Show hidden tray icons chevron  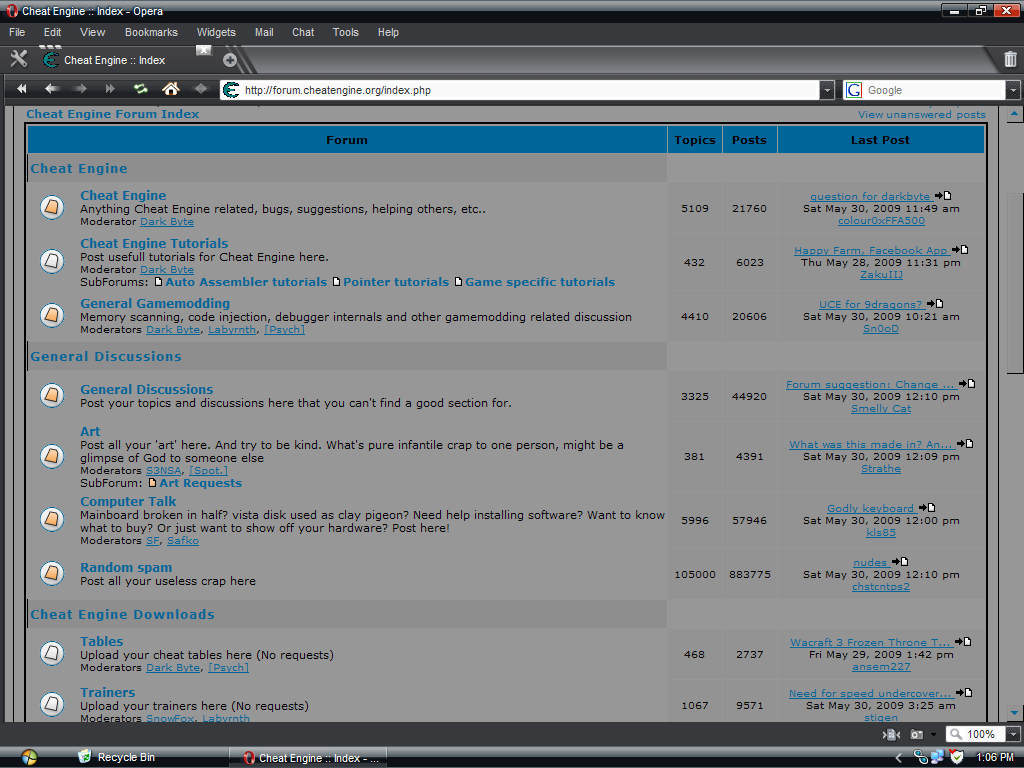(899, 758)
